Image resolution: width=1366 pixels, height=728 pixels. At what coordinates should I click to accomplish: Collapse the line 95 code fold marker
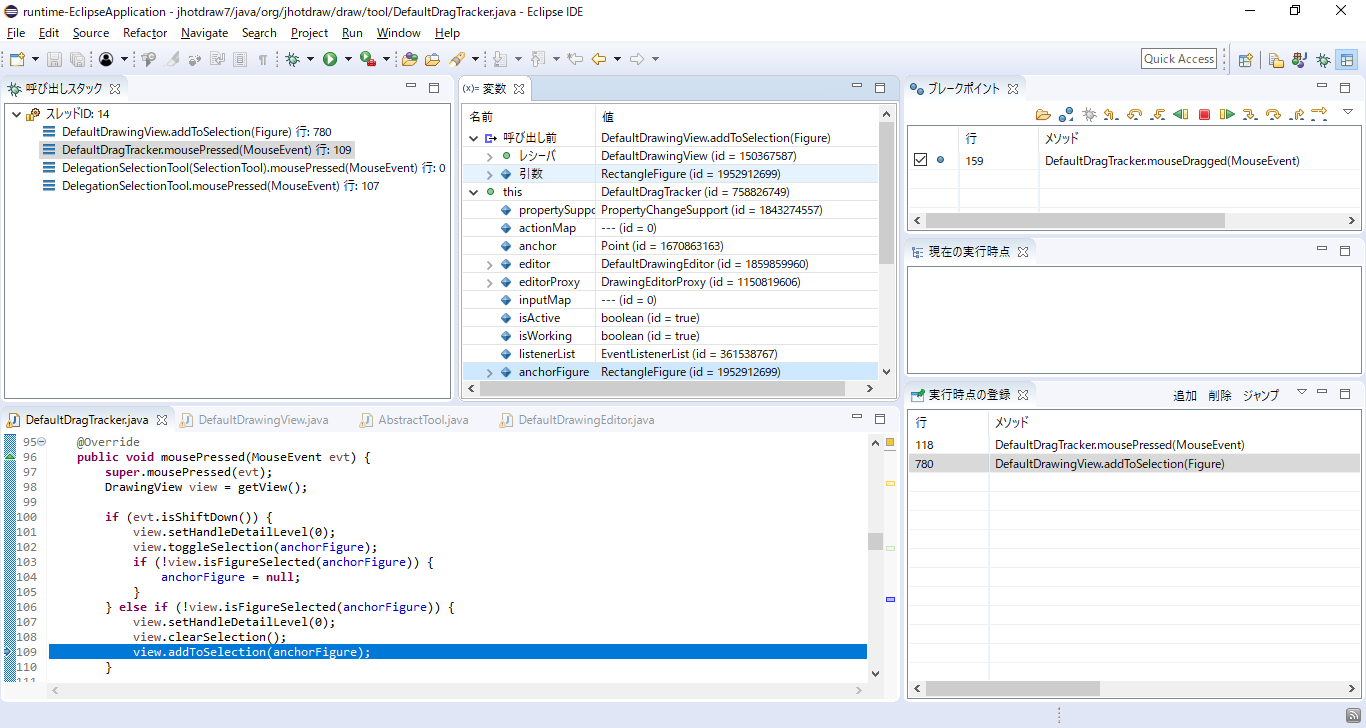point(42,442)
